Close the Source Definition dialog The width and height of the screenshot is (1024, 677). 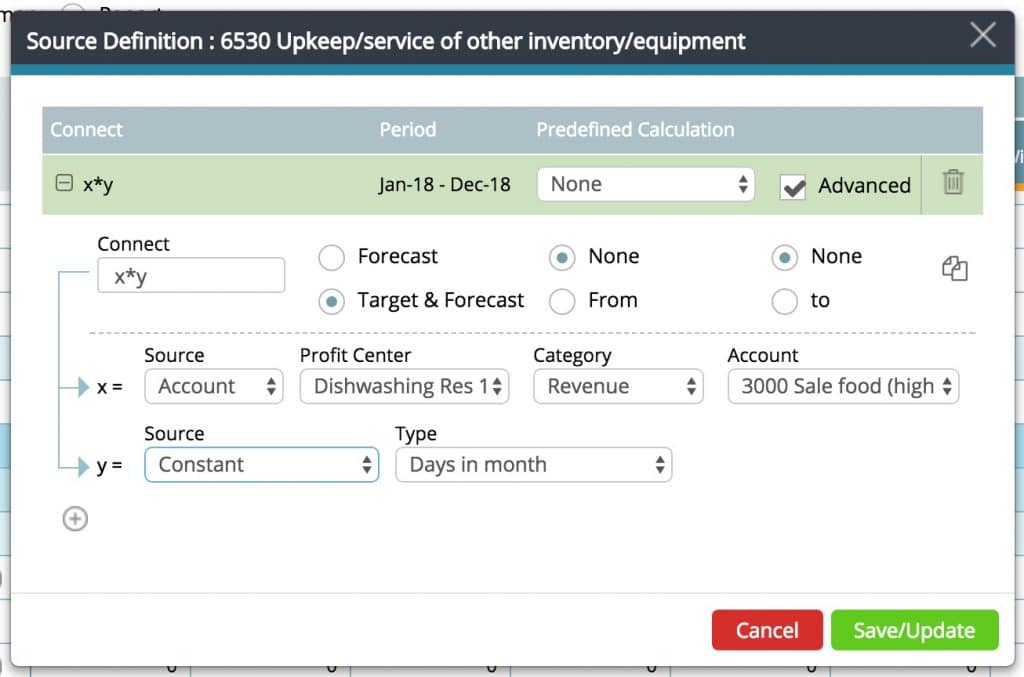[x=982, y=37]
